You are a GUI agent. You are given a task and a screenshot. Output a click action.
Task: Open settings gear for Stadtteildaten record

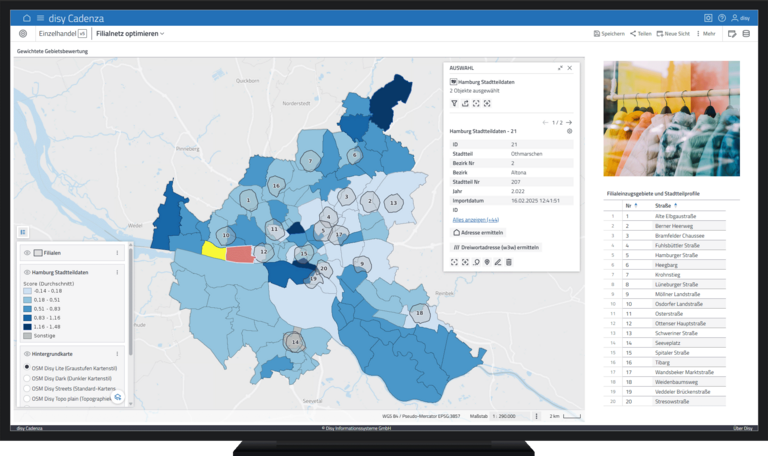coord(569,131)
